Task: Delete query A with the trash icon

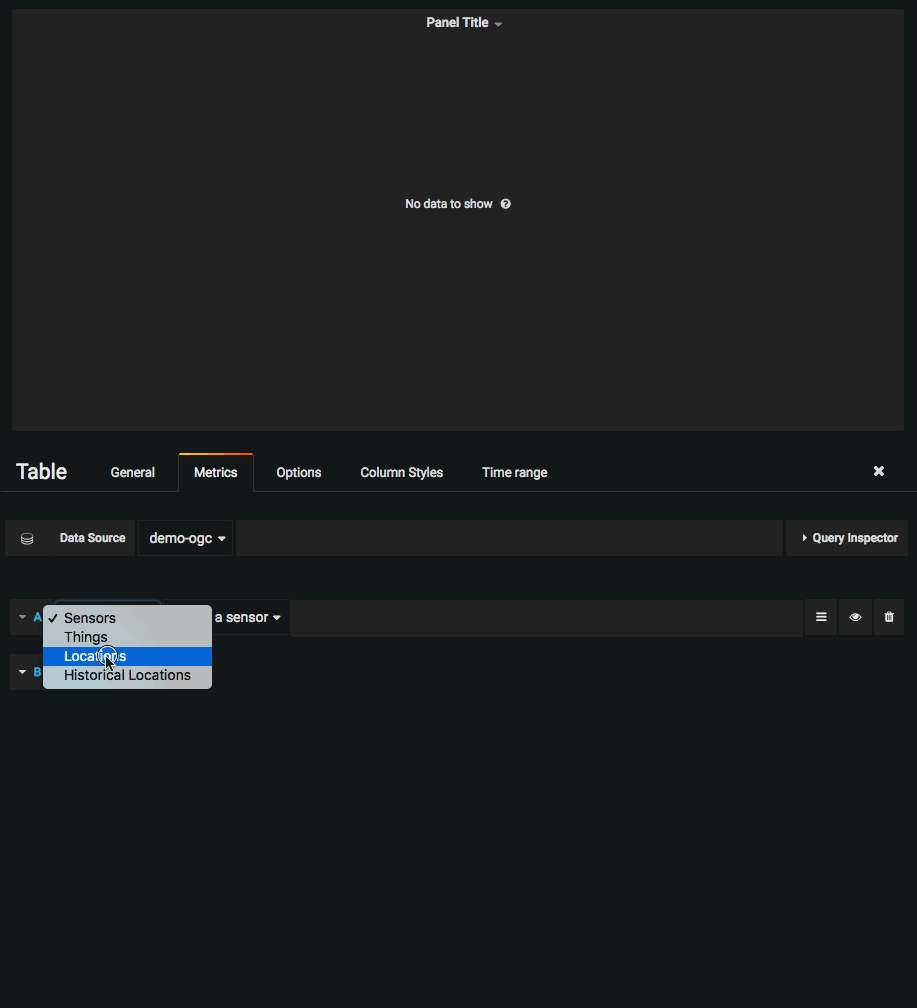Action: (889, 617)
